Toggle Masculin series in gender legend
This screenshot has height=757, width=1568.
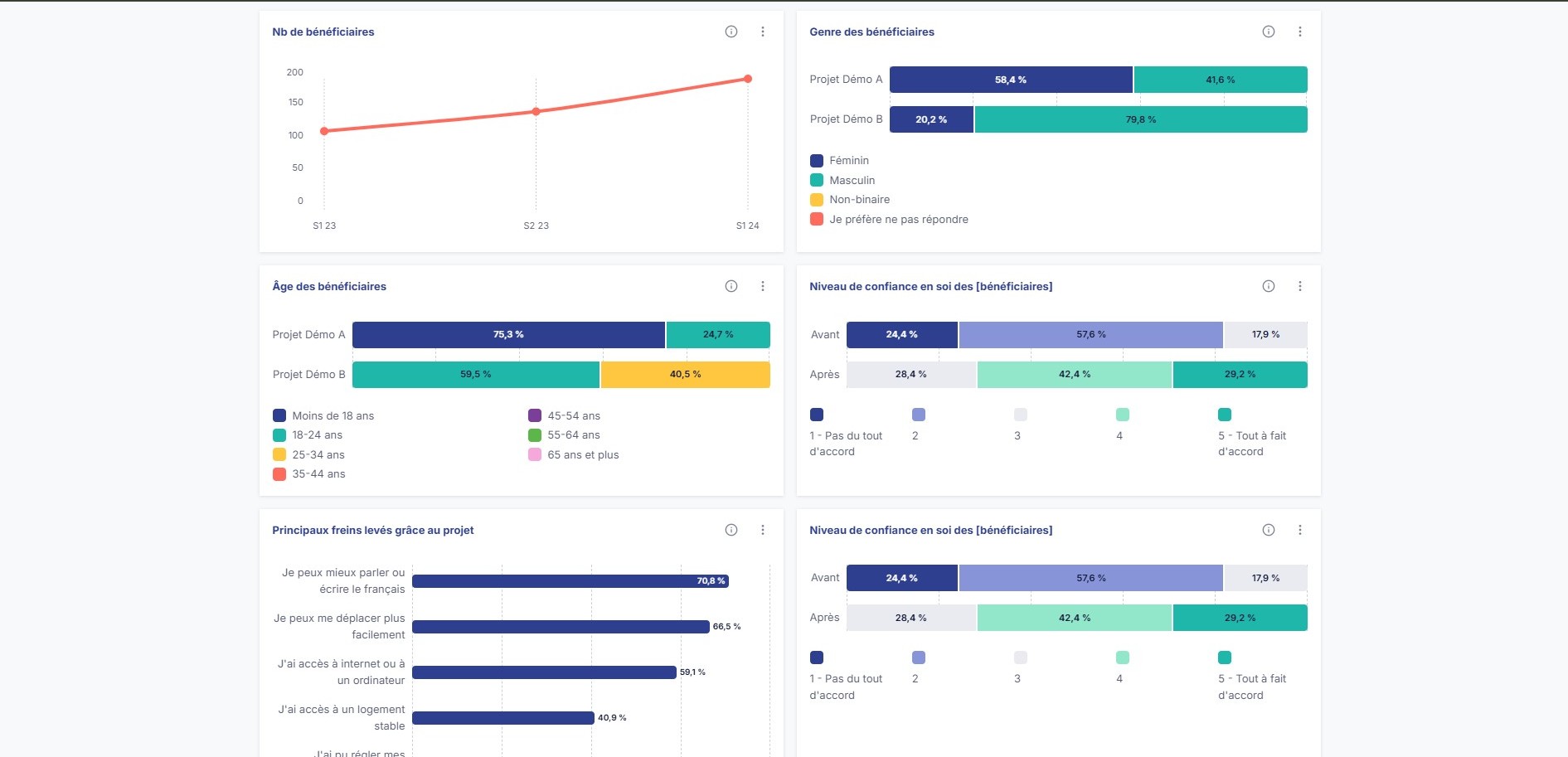pos(852,180)
